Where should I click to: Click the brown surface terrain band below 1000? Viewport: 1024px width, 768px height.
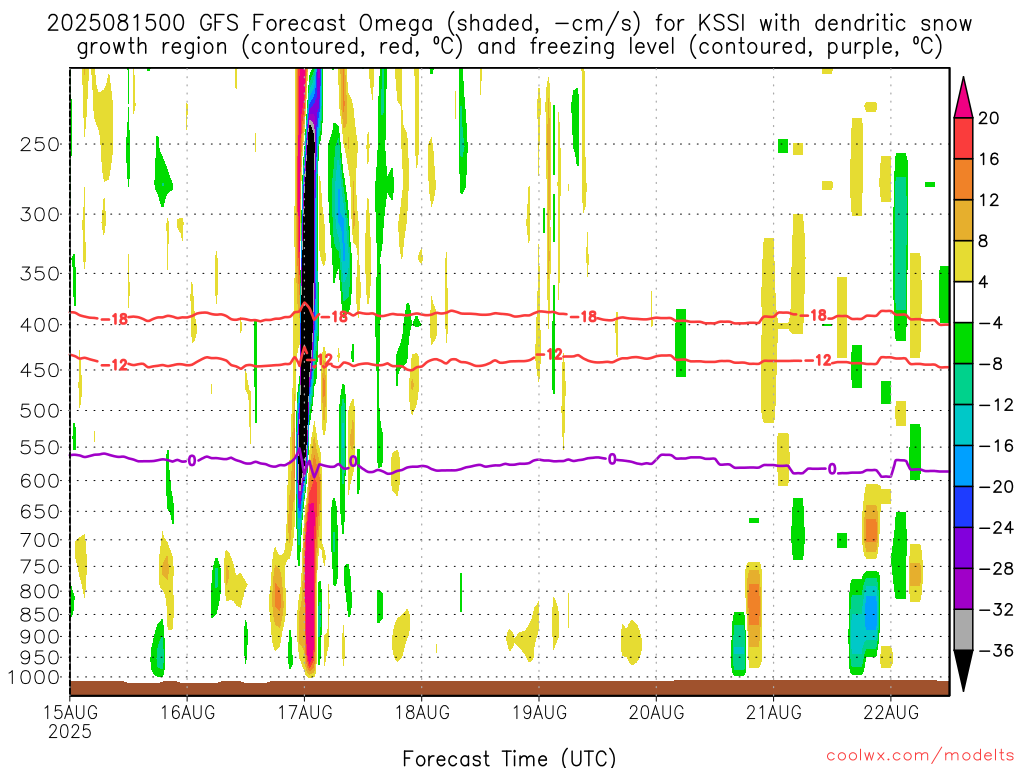click(509, 688)
